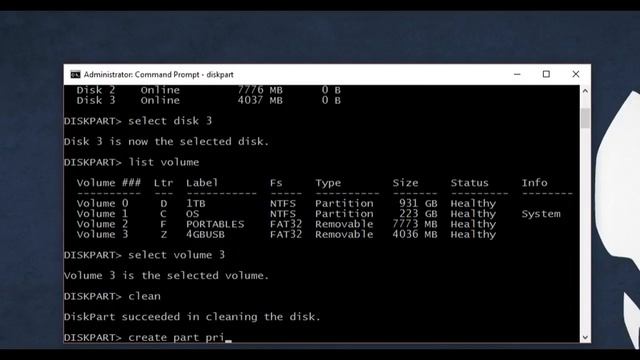Click the 'Disk 2' row label

click(x=96, y=90)
